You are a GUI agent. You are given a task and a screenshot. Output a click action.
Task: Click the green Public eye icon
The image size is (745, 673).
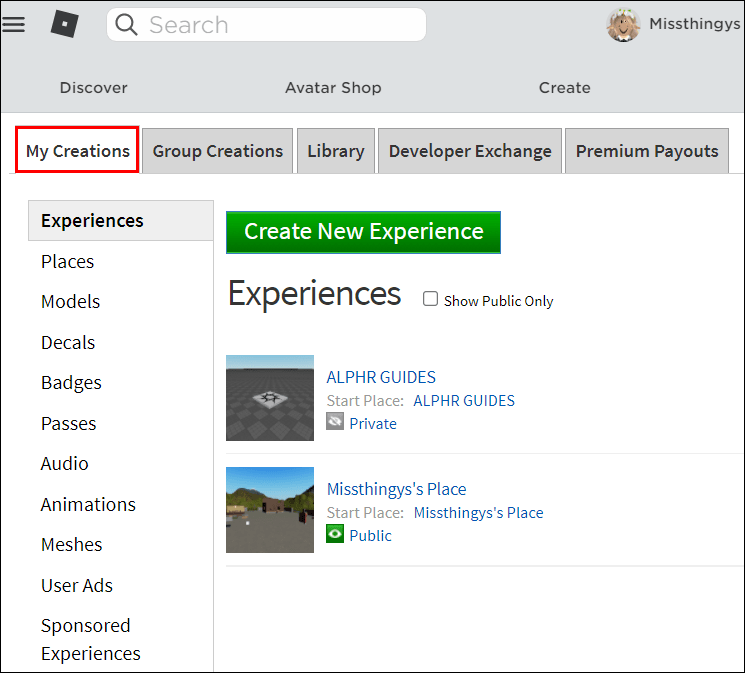(x=334, y=534)
